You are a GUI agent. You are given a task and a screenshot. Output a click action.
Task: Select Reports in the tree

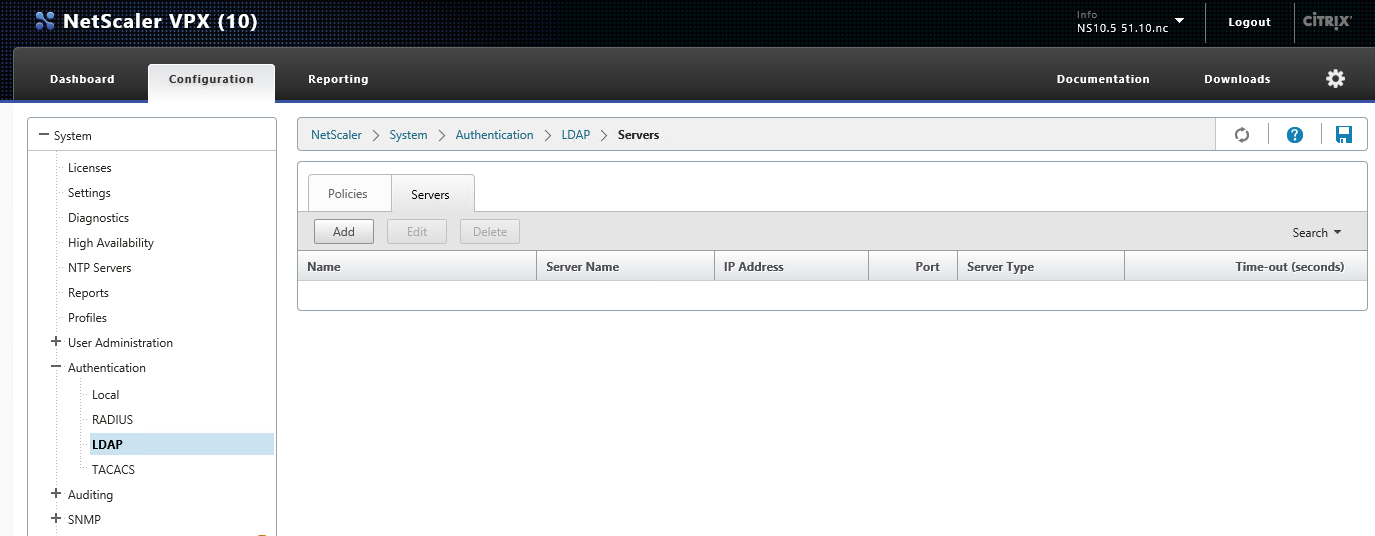88,293
